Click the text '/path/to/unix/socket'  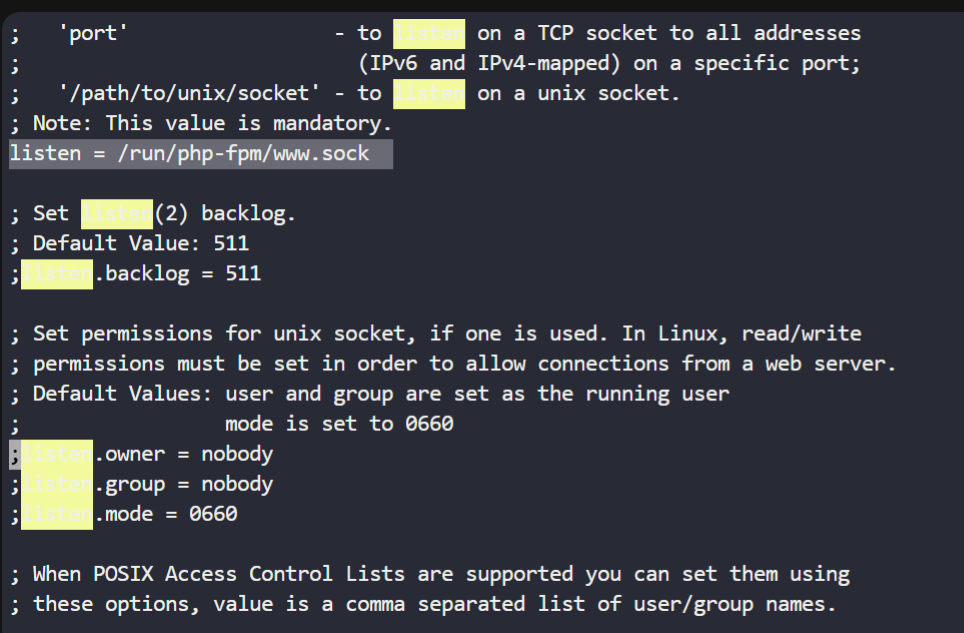coord(189,94)
